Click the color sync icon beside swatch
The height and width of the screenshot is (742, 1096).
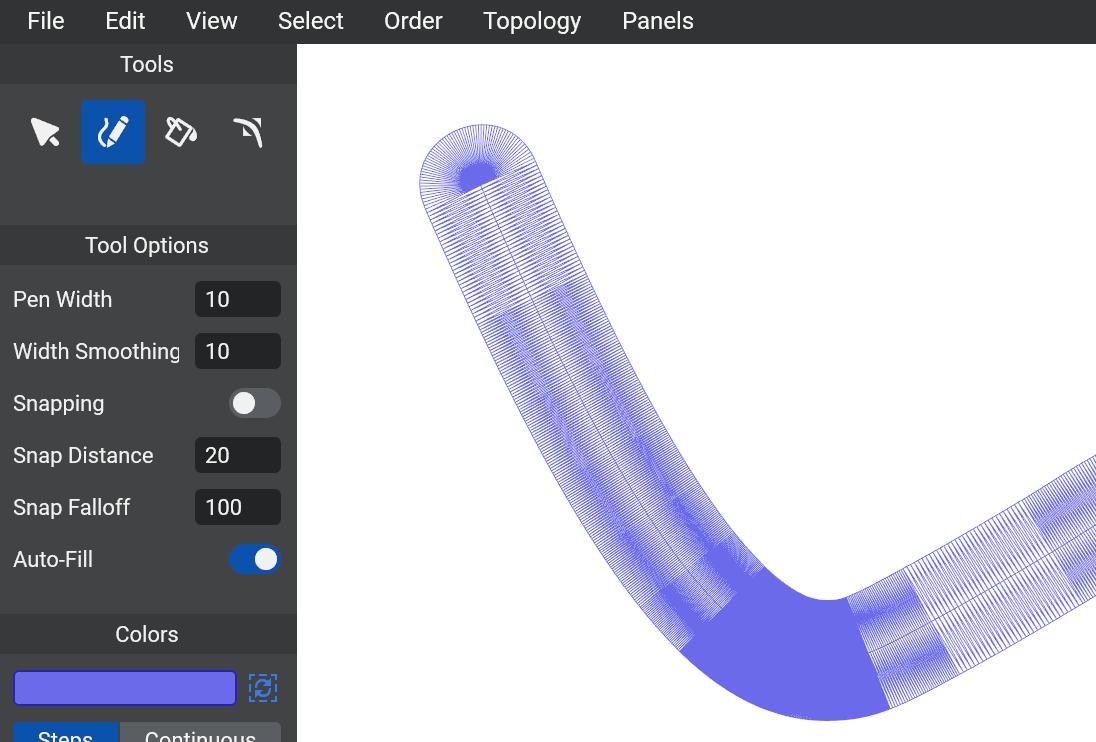[x=263, y=688]
